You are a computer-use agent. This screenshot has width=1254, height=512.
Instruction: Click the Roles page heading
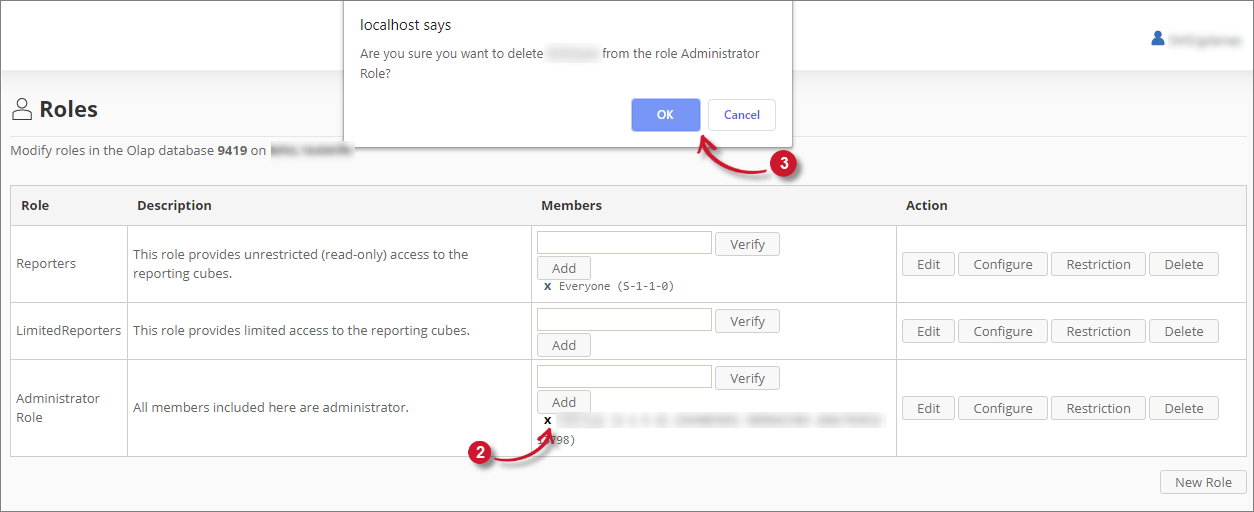tap(68, 109)
